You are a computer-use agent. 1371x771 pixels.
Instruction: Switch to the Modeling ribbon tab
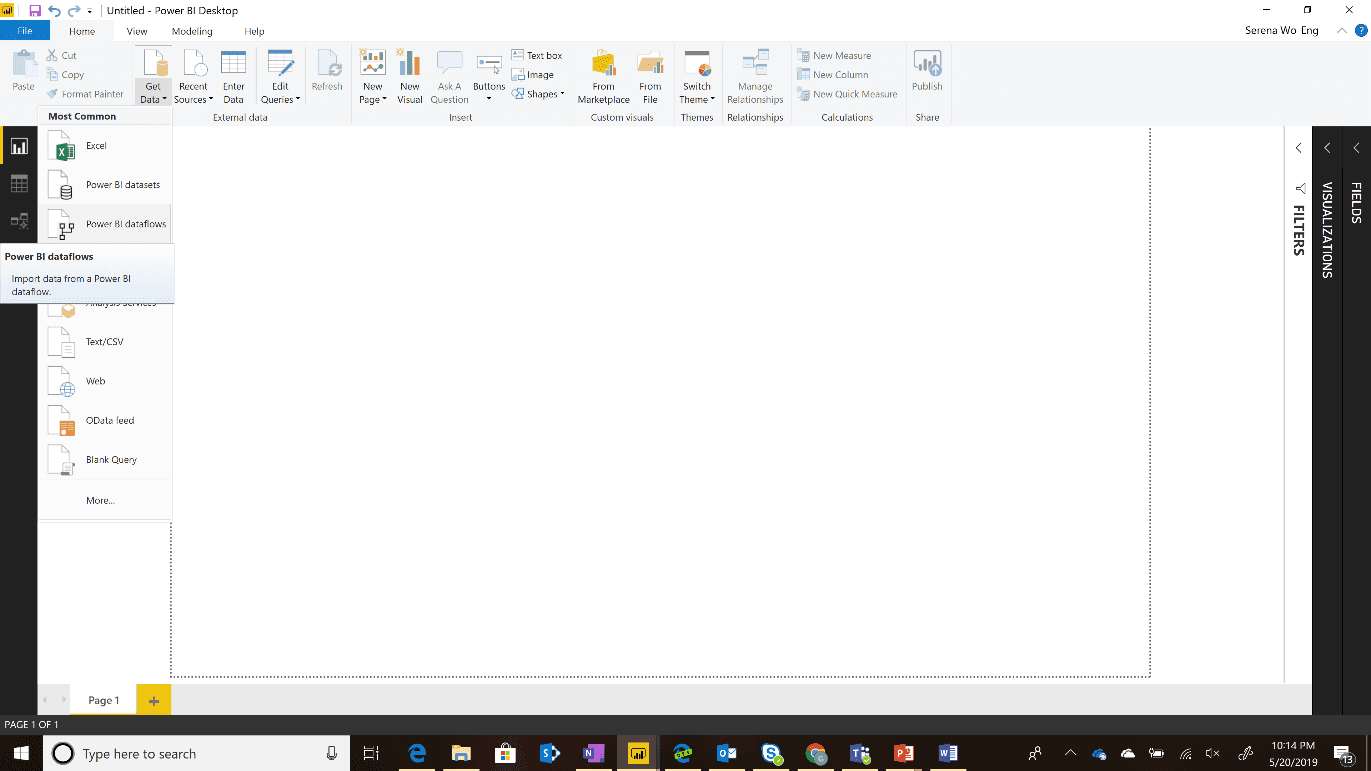192,31
